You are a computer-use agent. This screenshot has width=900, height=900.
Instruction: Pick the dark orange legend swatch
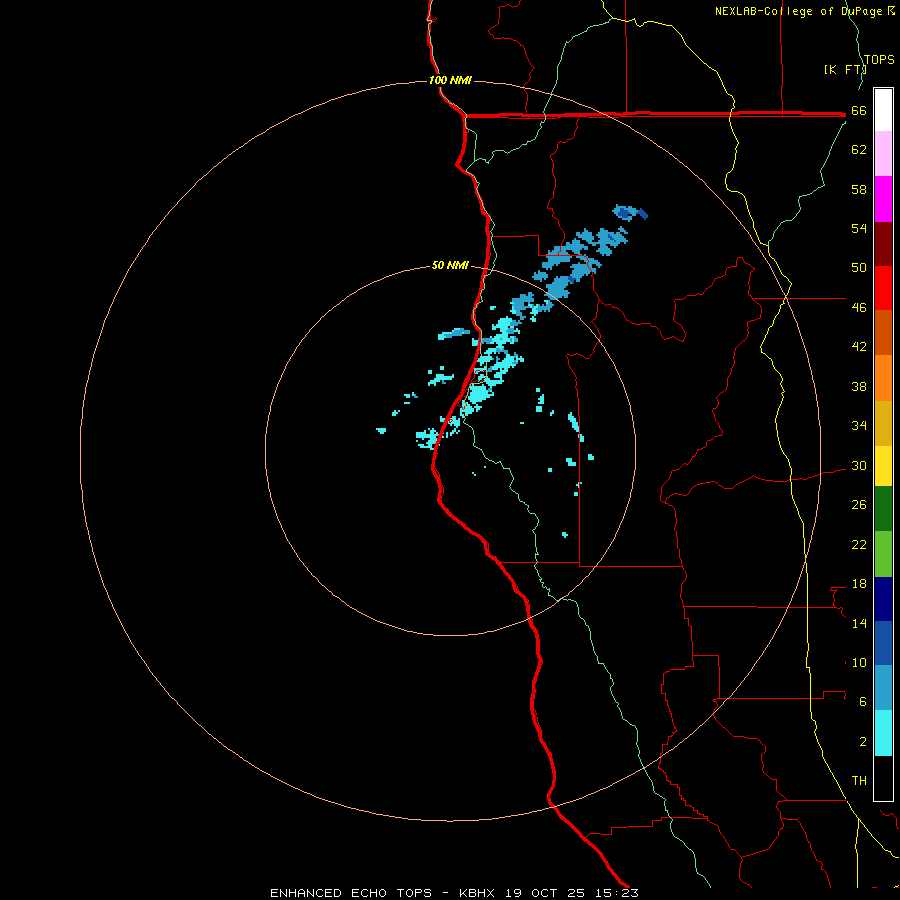pyautogui.click(x=883, y=333)
